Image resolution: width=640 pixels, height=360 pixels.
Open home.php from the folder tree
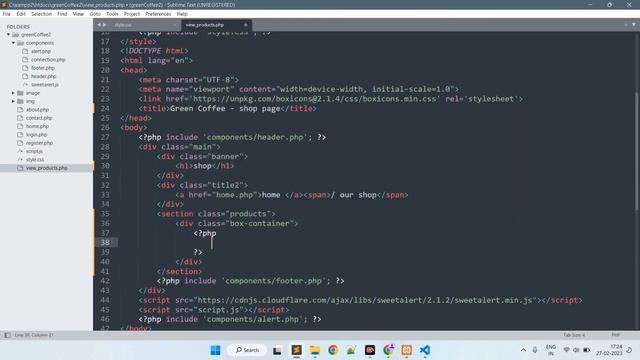(x=37, y=127)
